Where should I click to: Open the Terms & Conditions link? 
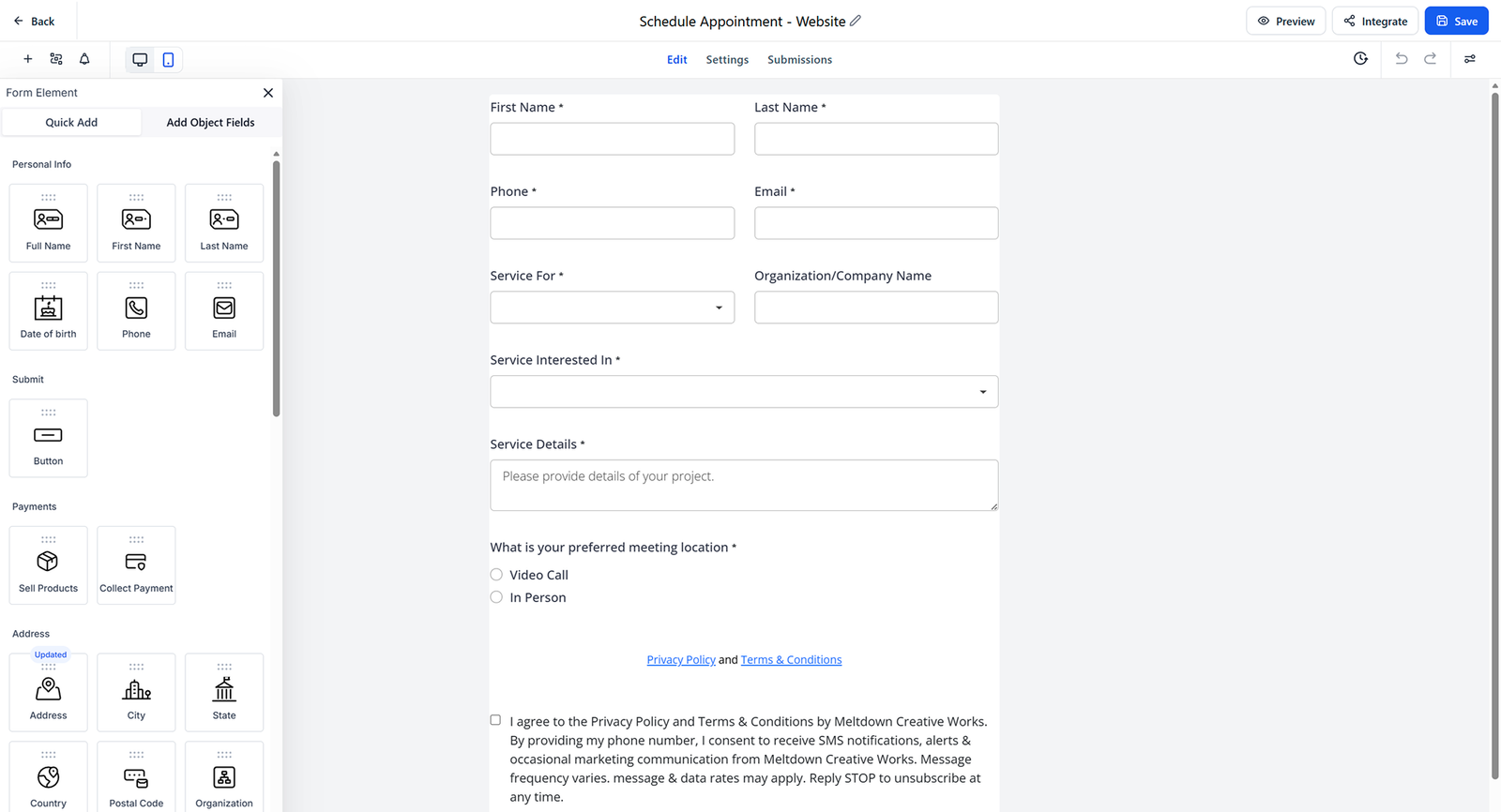(791, 660)
